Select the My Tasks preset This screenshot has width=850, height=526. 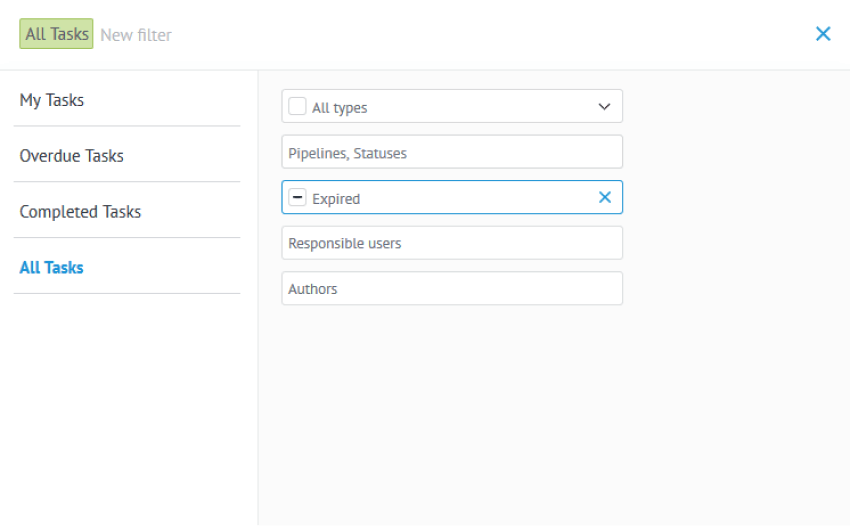click(x=127, y=100)
